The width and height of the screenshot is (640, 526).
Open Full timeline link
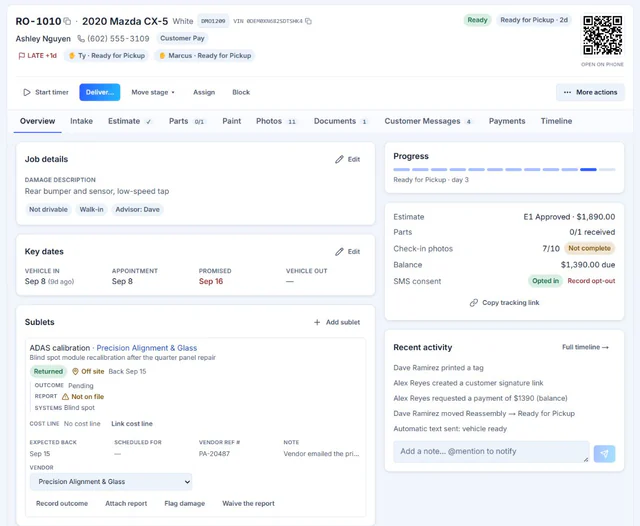point(585,347)
